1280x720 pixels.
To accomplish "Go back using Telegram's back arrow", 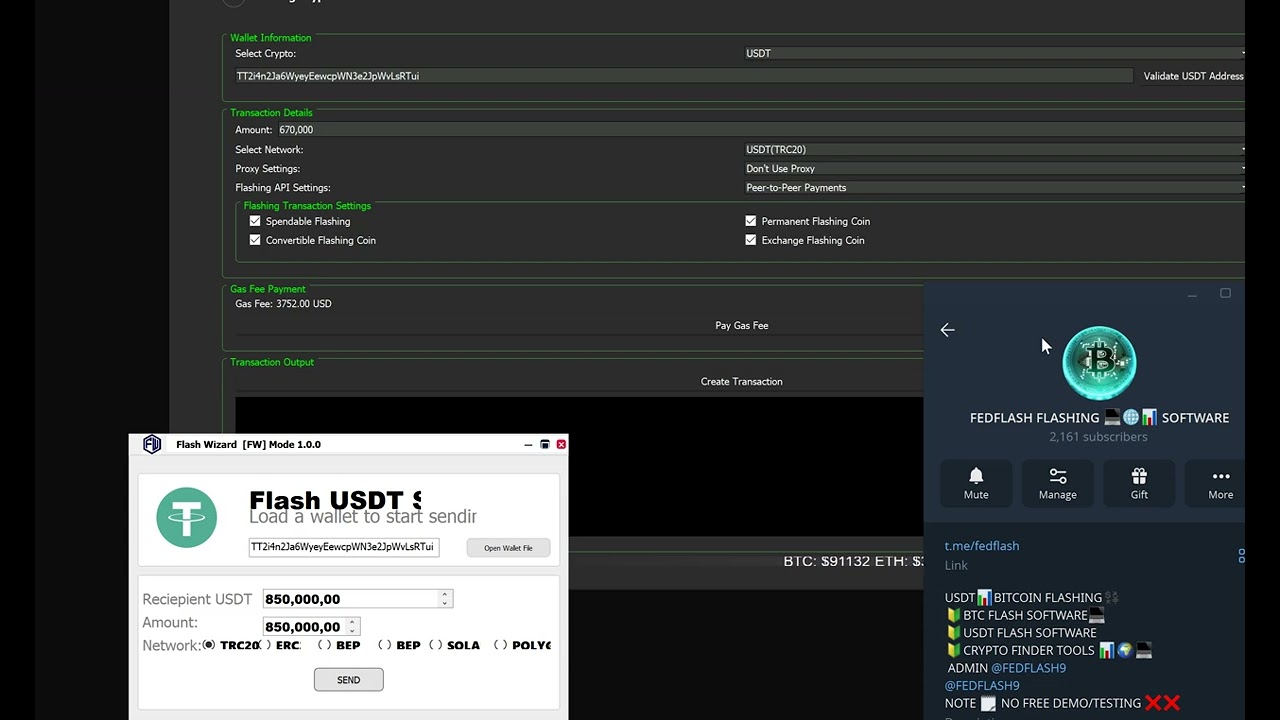I will click(947, 330).
